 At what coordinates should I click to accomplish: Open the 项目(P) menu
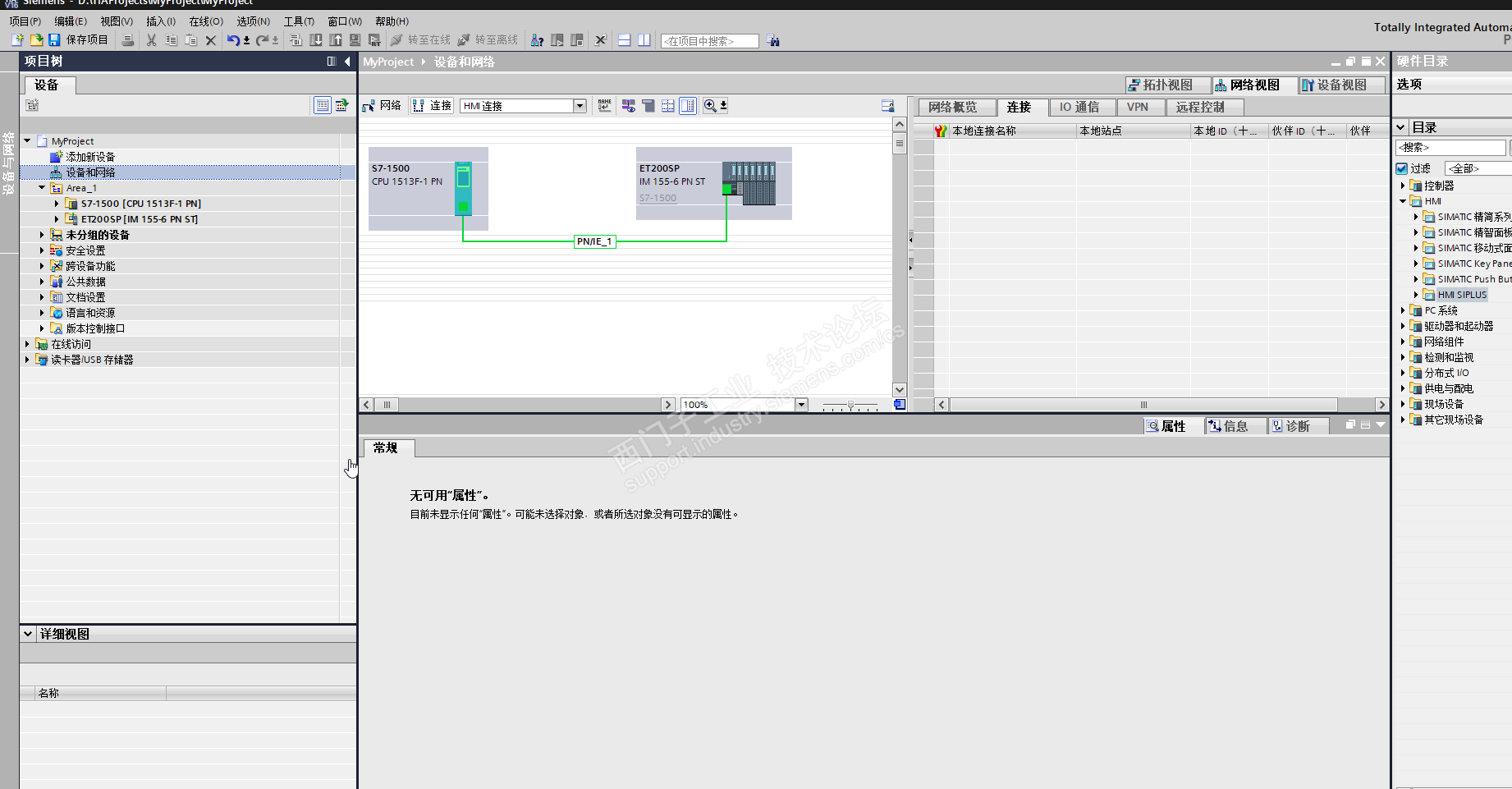point(25,21)
